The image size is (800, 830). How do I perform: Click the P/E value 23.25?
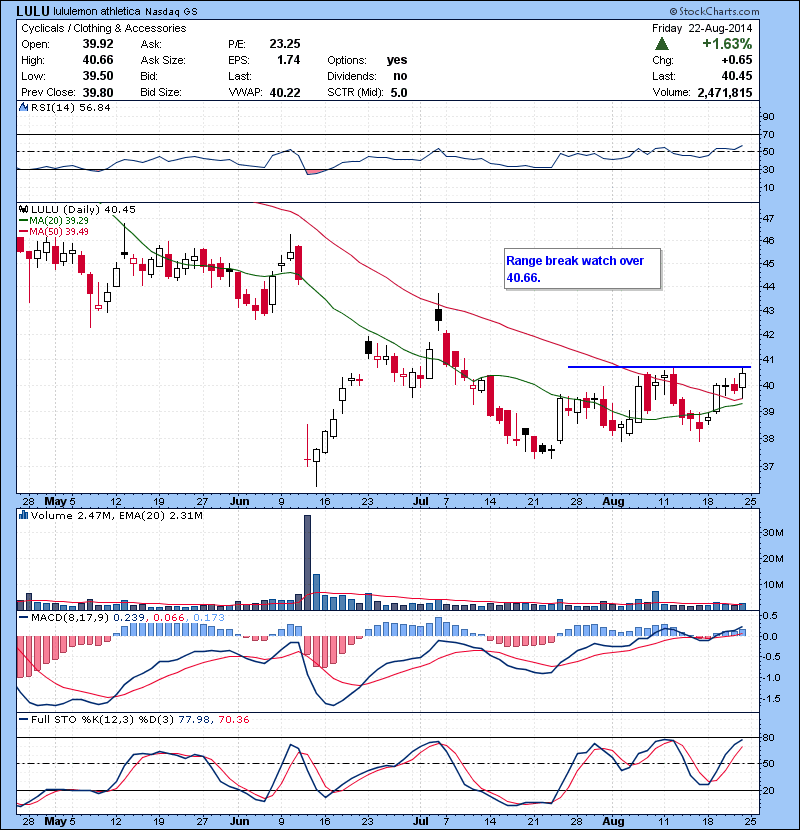pyautogui.click(x=285, y=44)
